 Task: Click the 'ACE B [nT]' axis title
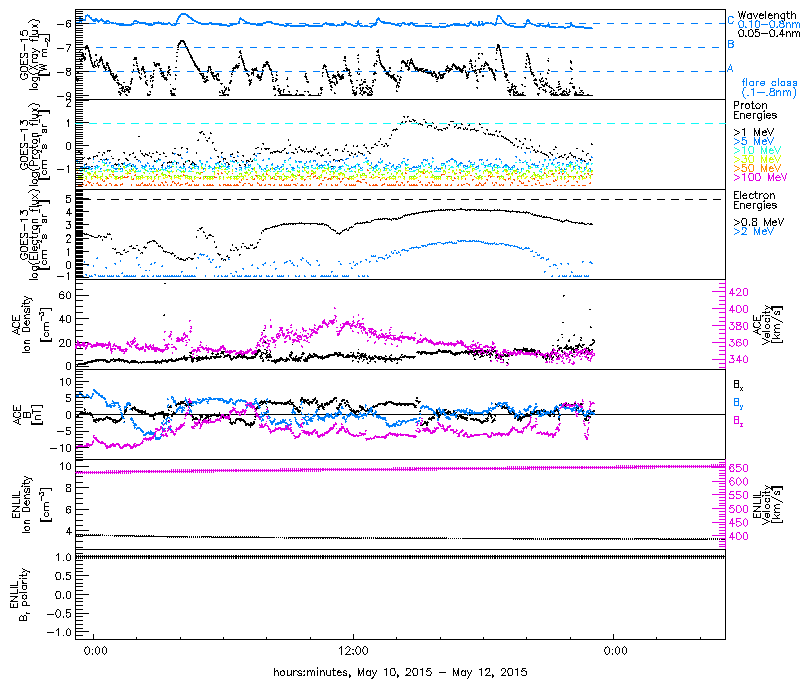click(x=27, y=414)
